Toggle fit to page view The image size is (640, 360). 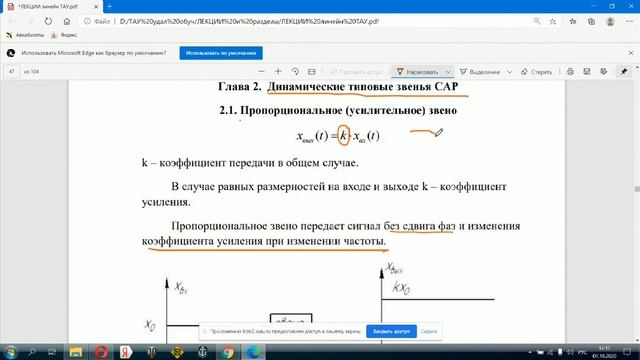point(311,71)
